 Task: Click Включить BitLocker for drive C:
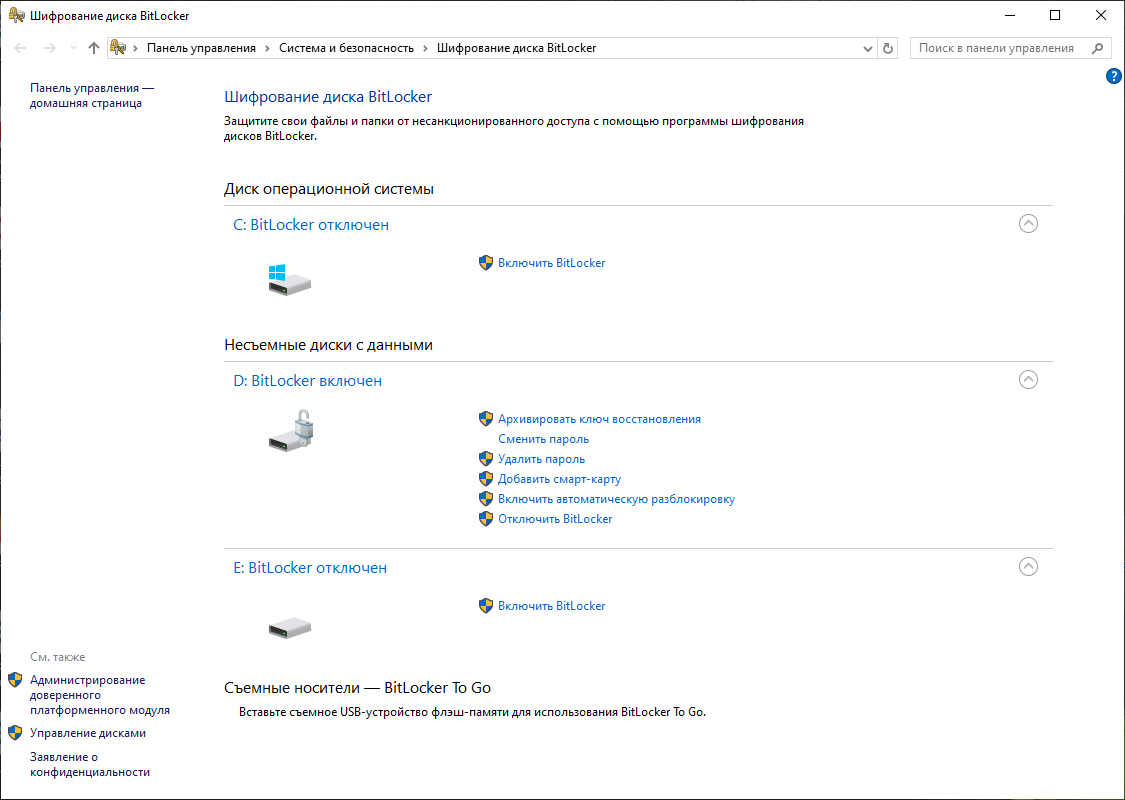click(x=551, y=263)
